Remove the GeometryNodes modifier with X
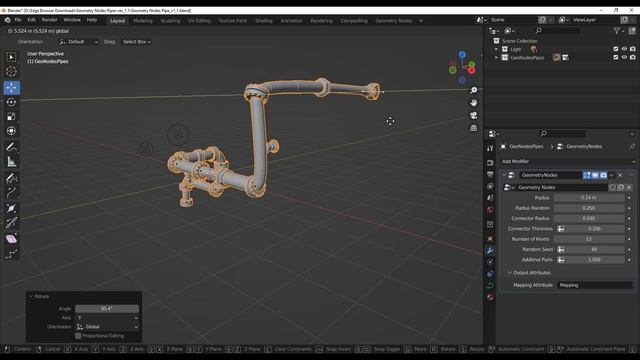Screen dimensions: 640x360 pyautogui.click(x=620, y=175)
